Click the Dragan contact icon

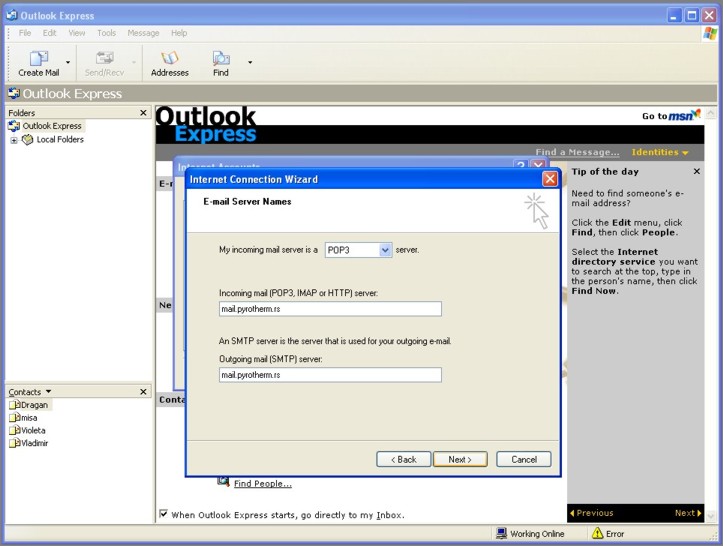point(14,405)
